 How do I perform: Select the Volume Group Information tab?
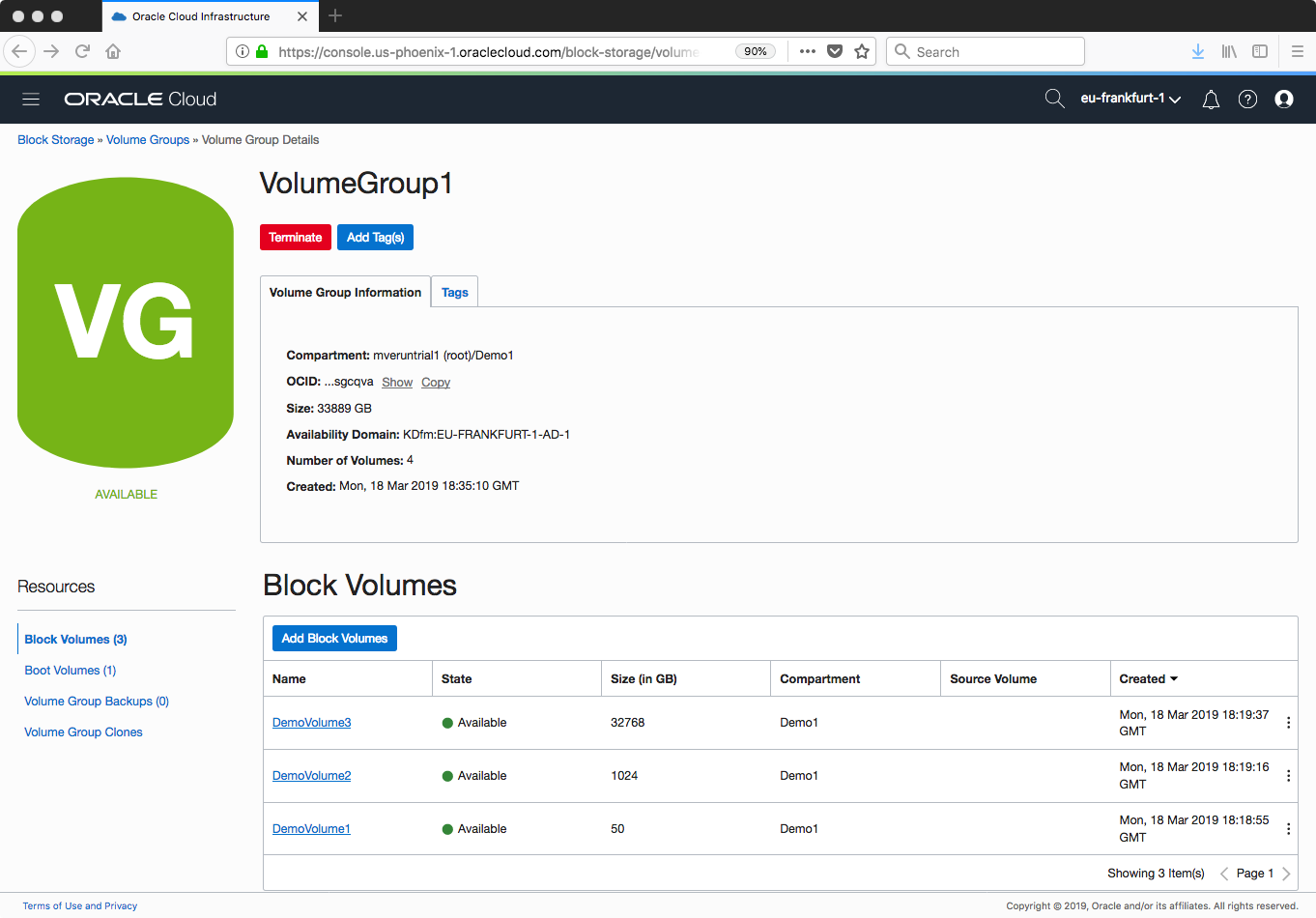click(x=345, y=293)
